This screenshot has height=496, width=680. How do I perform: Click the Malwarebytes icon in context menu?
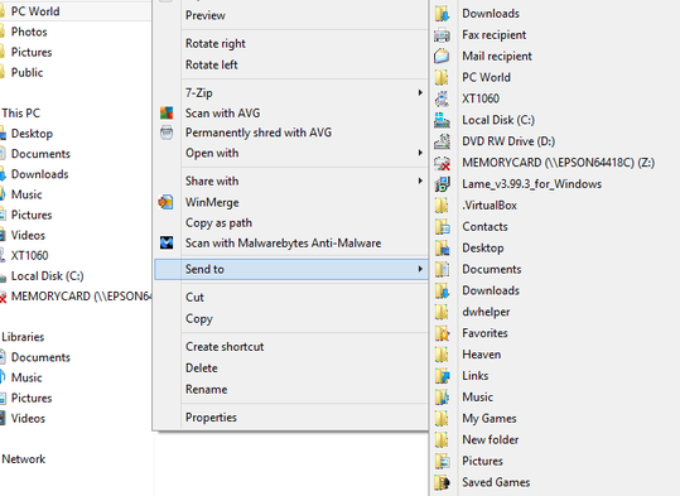[167, 243]
